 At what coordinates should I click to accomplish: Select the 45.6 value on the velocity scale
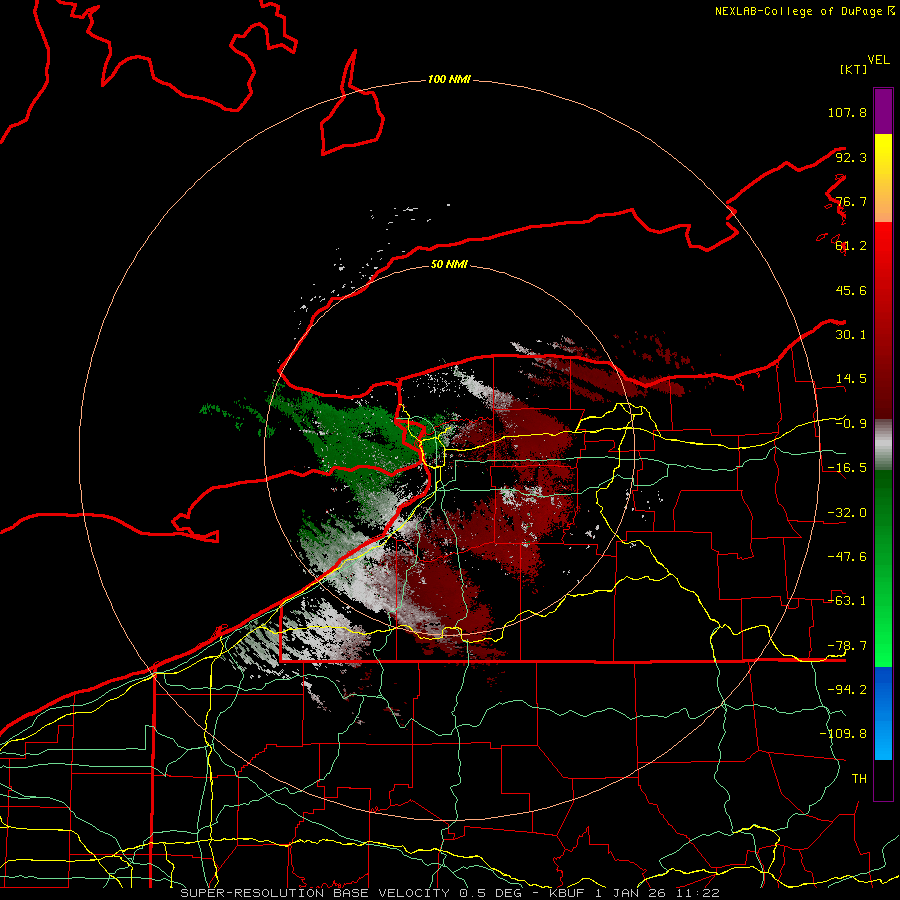point(851,290)
